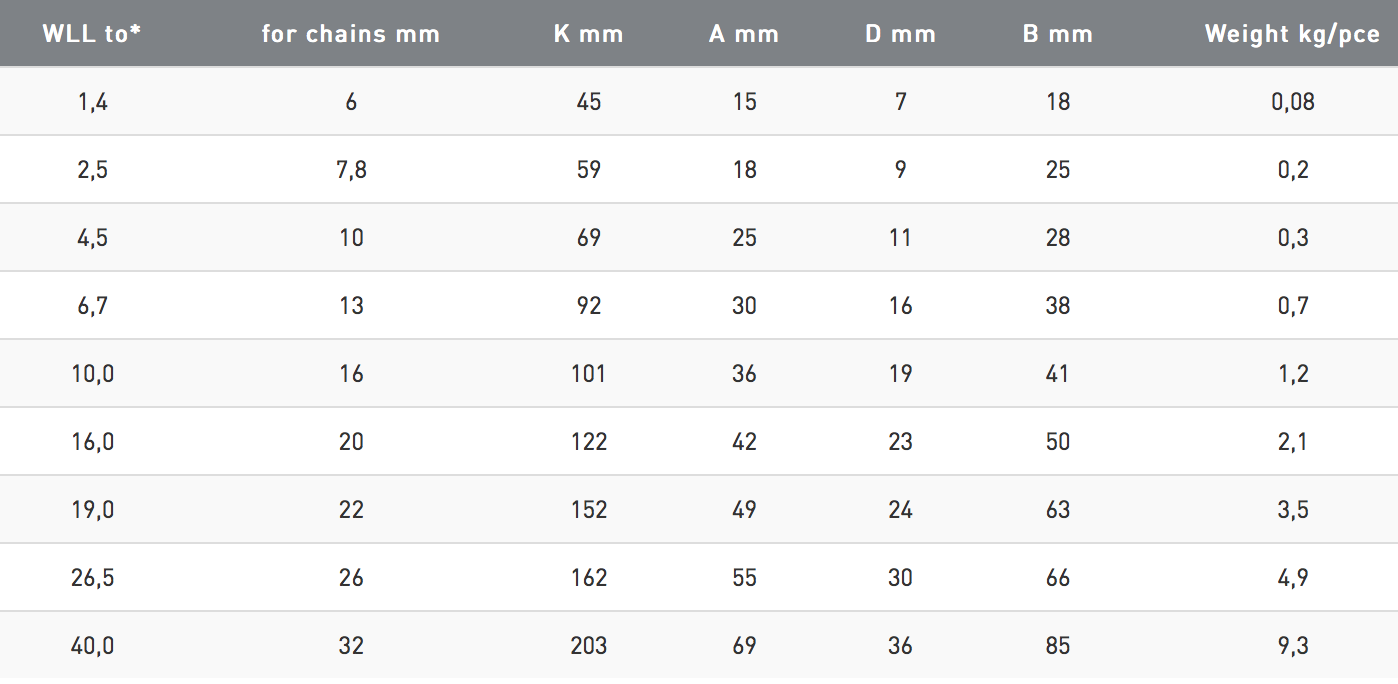Click the K value 69 cell
Image resolution: width=1398 pixels, height=684 pixels.
point(589,238)
